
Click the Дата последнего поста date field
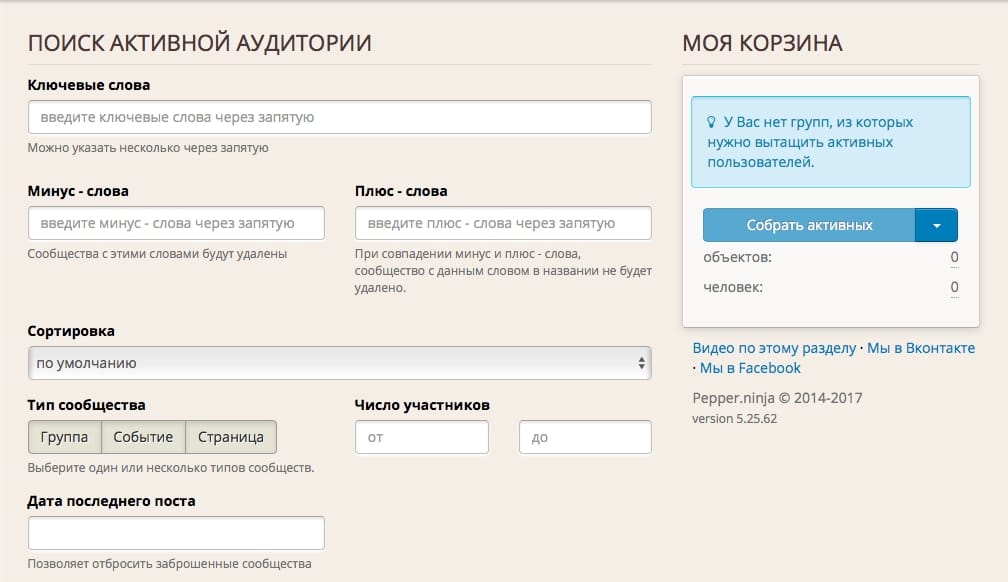(x=176, y=533)
